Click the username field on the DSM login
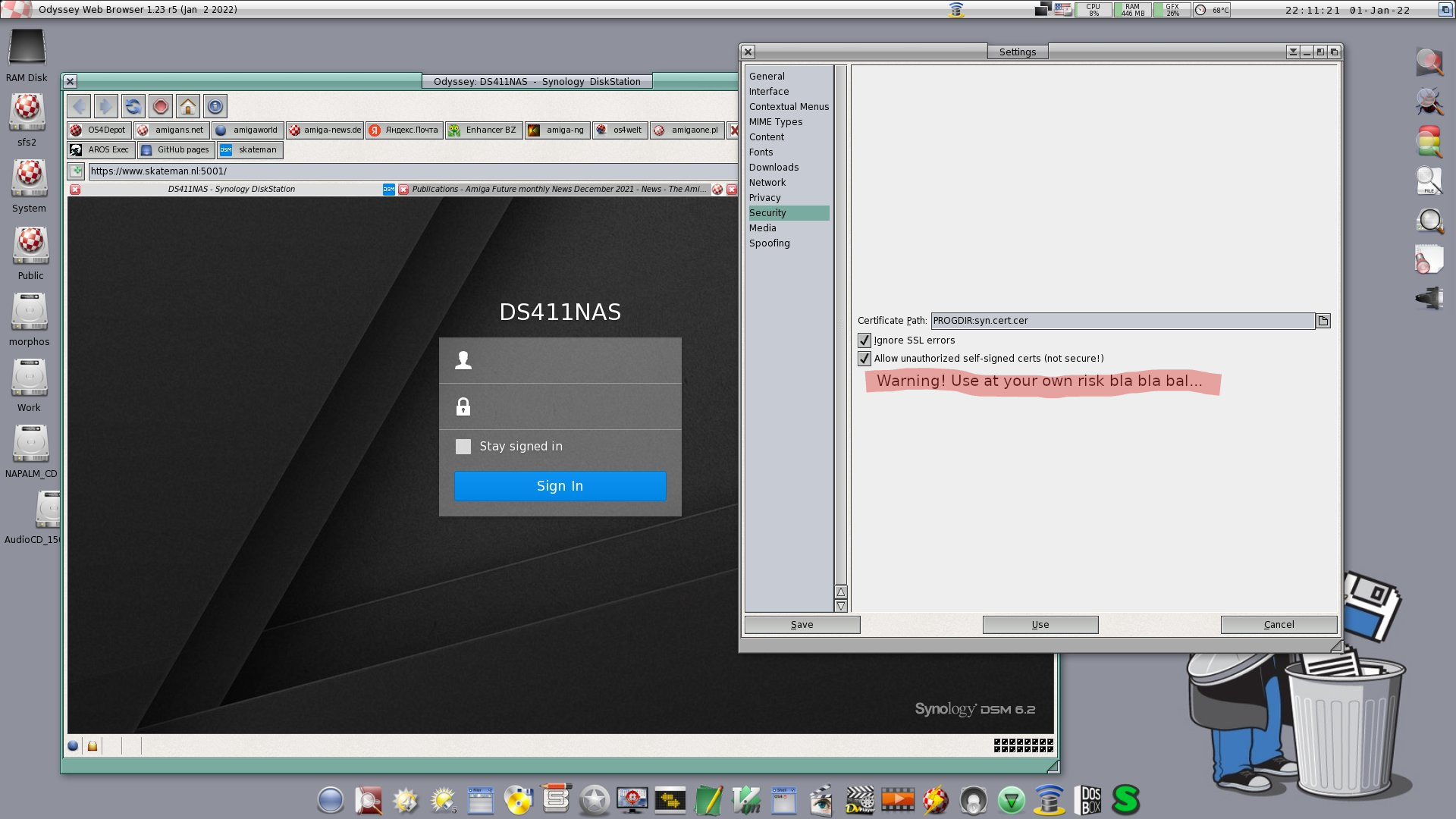Viewport: 1456px width, 819px height. (560, 360)
